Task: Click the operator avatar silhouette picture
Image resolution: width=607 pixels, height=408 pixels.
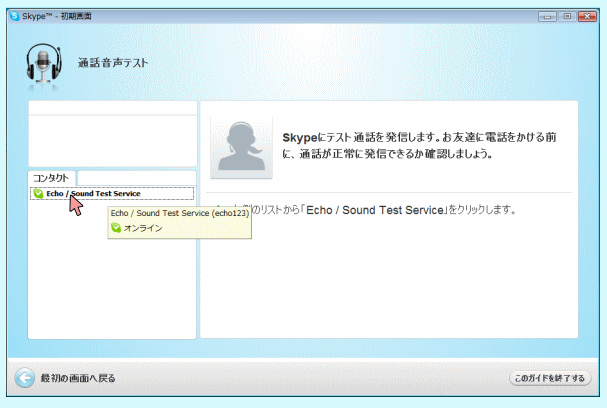Action: (x=241, y=148)
